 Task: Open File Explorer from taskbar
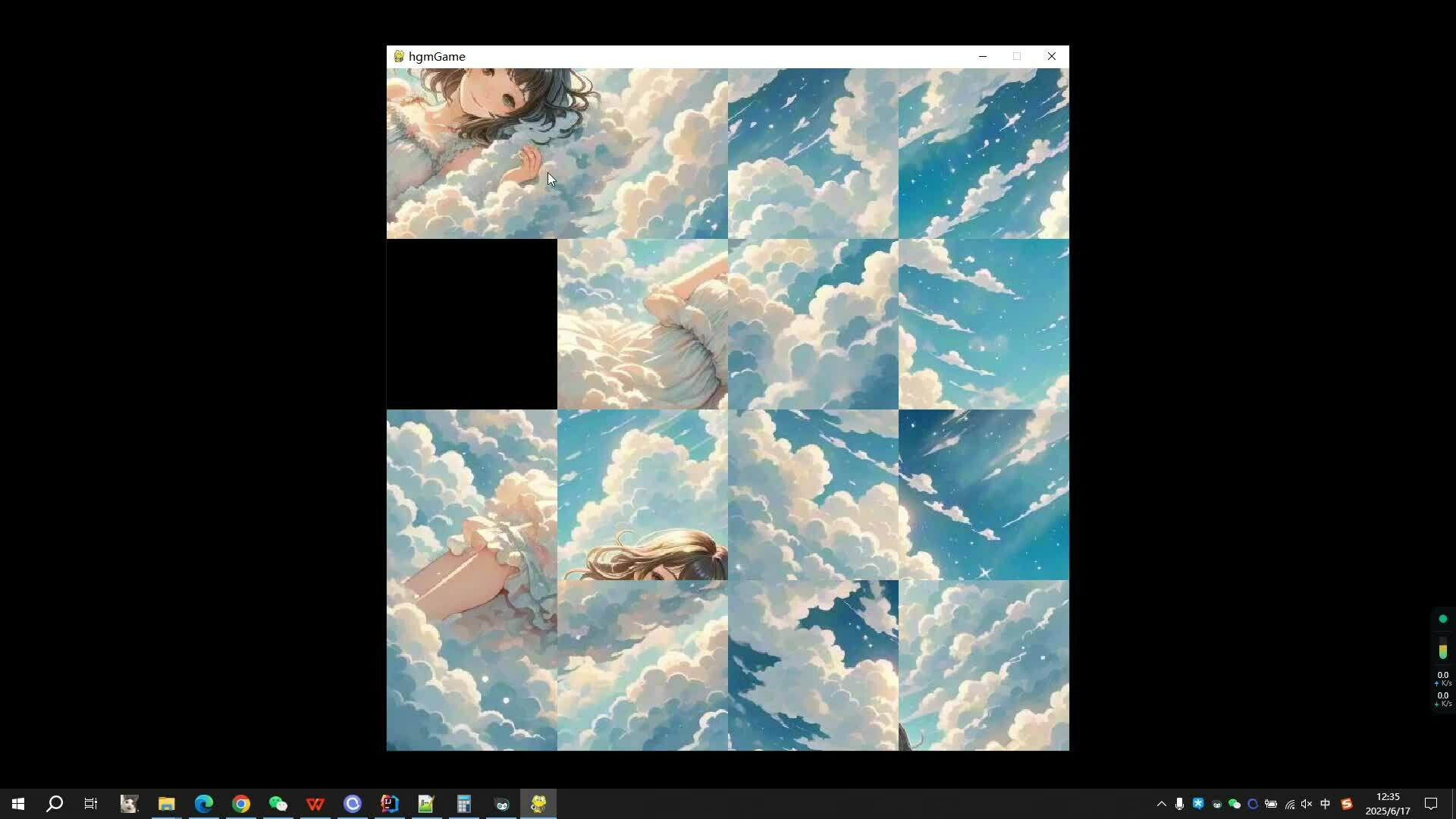[166, 804]
